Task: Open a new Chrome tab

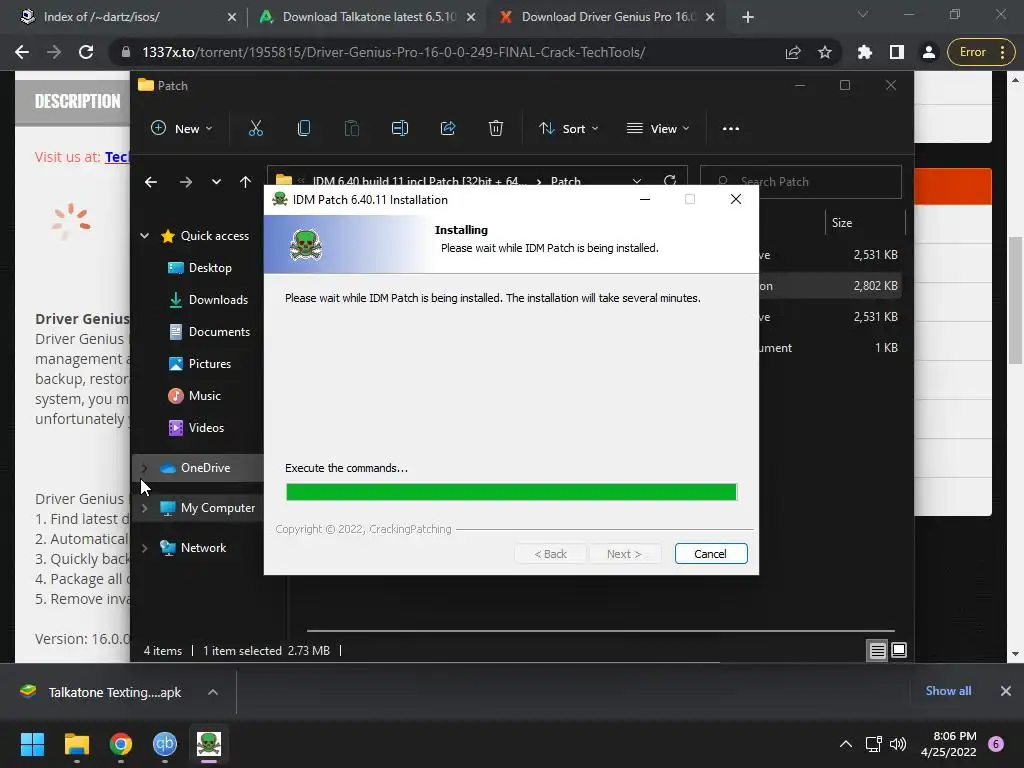Action: [748, 17]
